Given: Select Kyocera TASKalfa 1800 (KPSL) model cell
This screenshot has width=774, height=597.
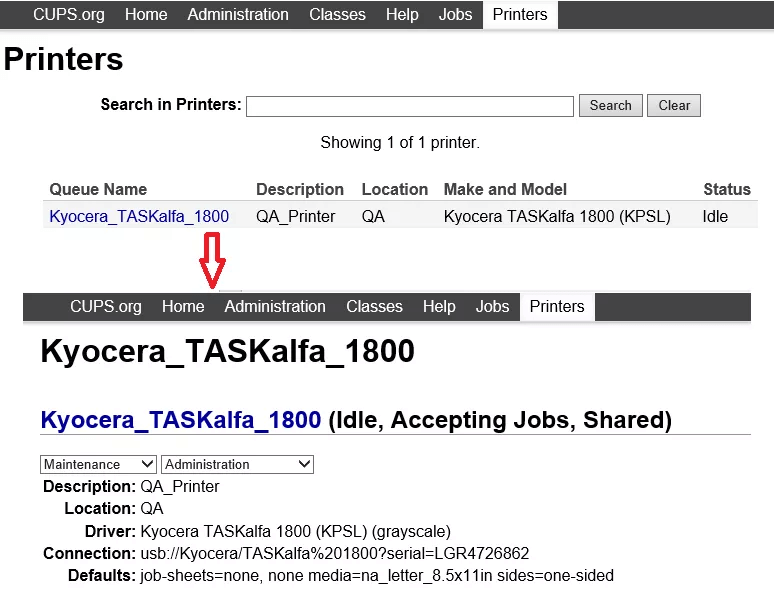Looking at the screenshot, I should coord(557,216).
